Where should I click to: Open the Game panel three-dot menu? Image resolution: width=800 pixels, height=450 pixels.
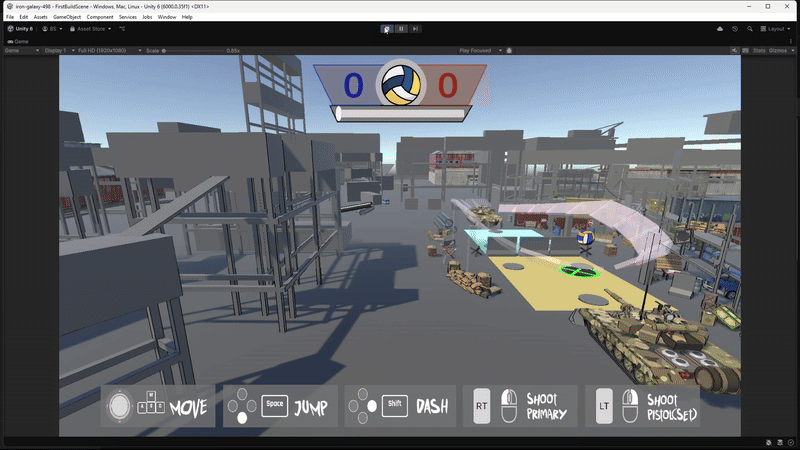coord(791,41)
